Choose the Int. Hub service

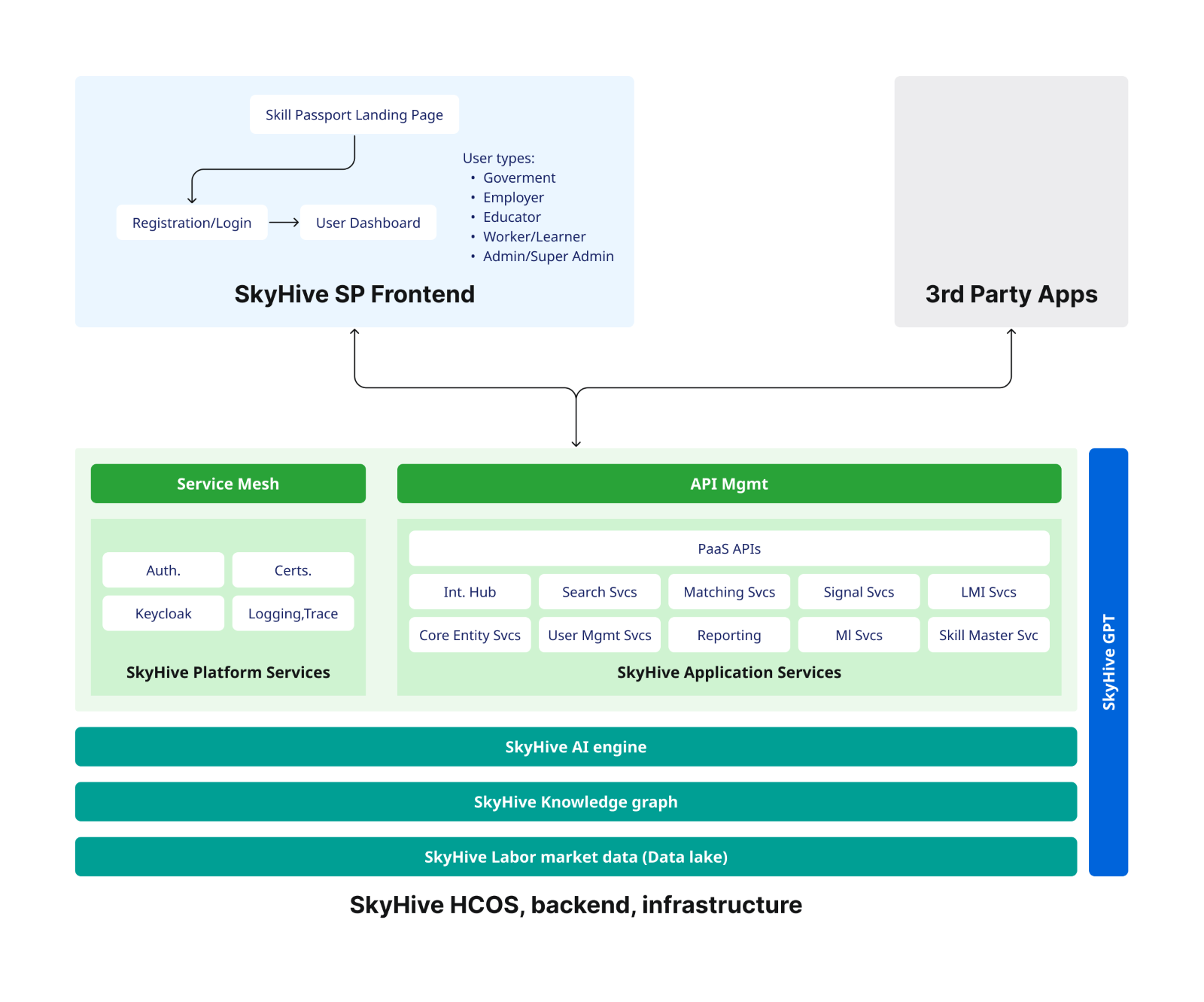click(x=470, y=592)
